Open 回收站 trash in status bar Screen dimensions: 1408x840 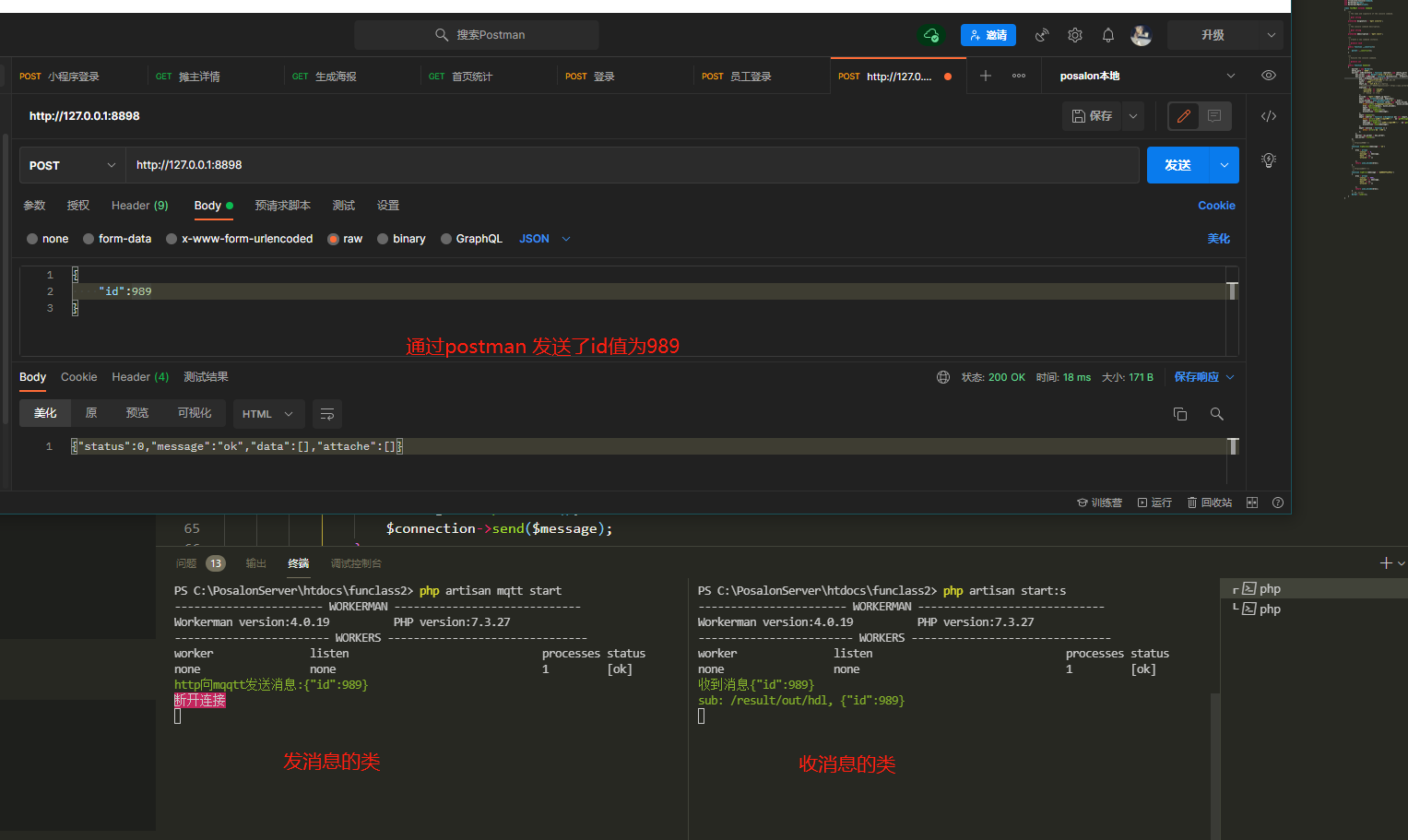(x=1210, y=503)
